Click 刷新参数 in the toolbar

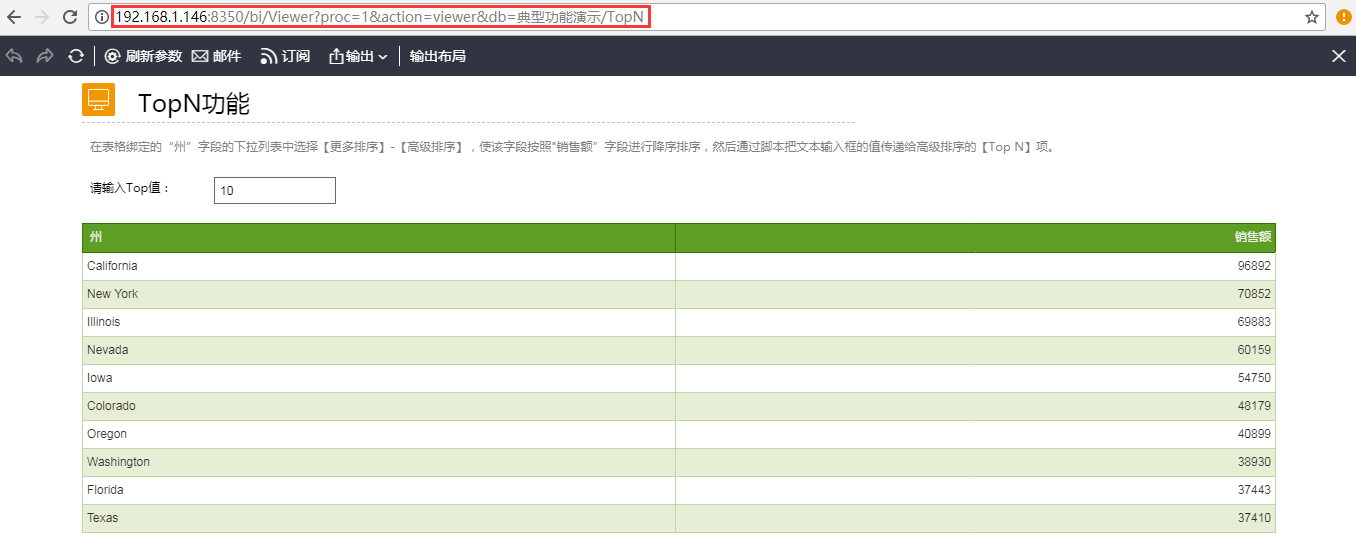(143, 56)
